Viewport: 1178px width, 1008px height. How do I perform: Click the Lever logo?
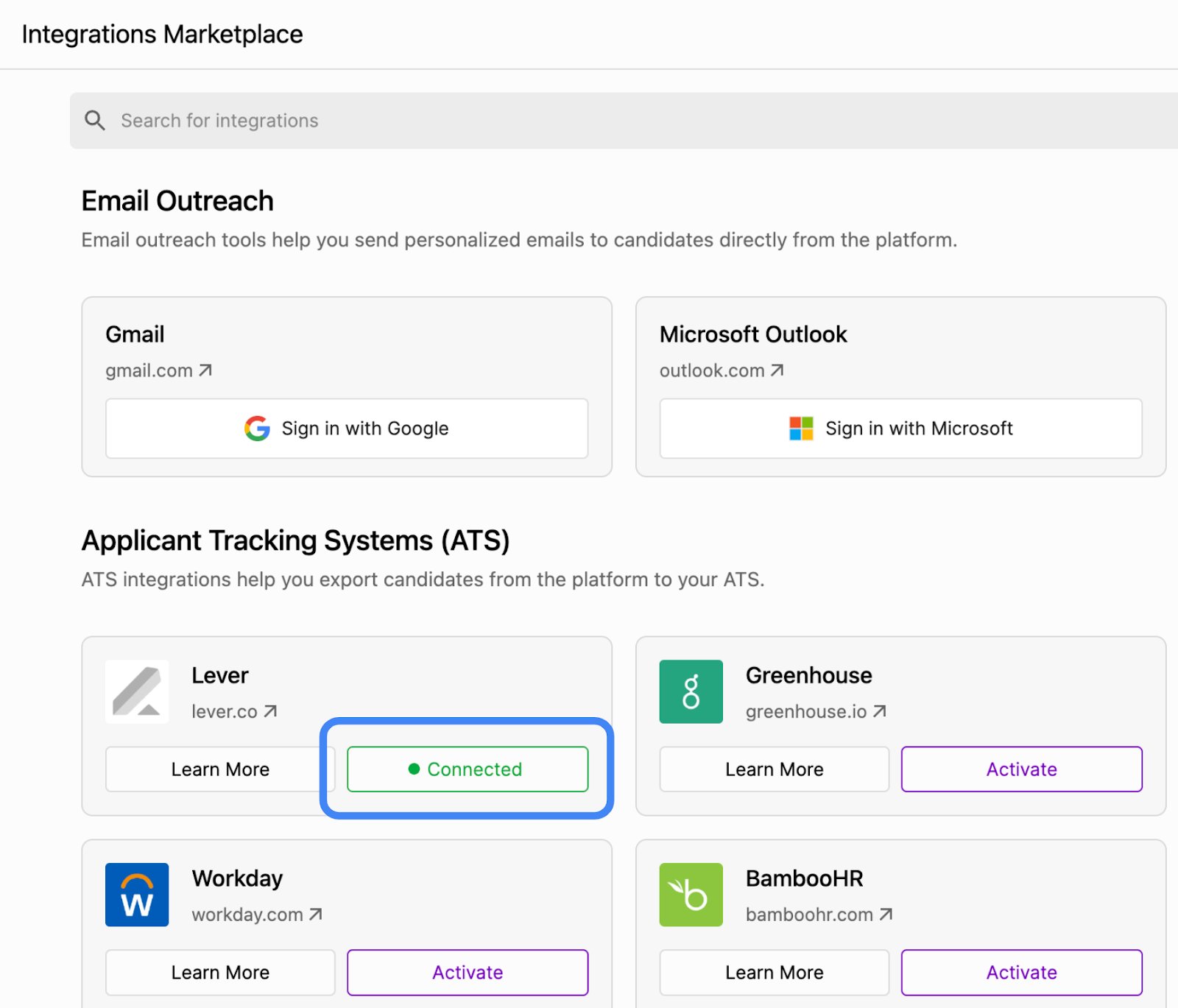137,691
